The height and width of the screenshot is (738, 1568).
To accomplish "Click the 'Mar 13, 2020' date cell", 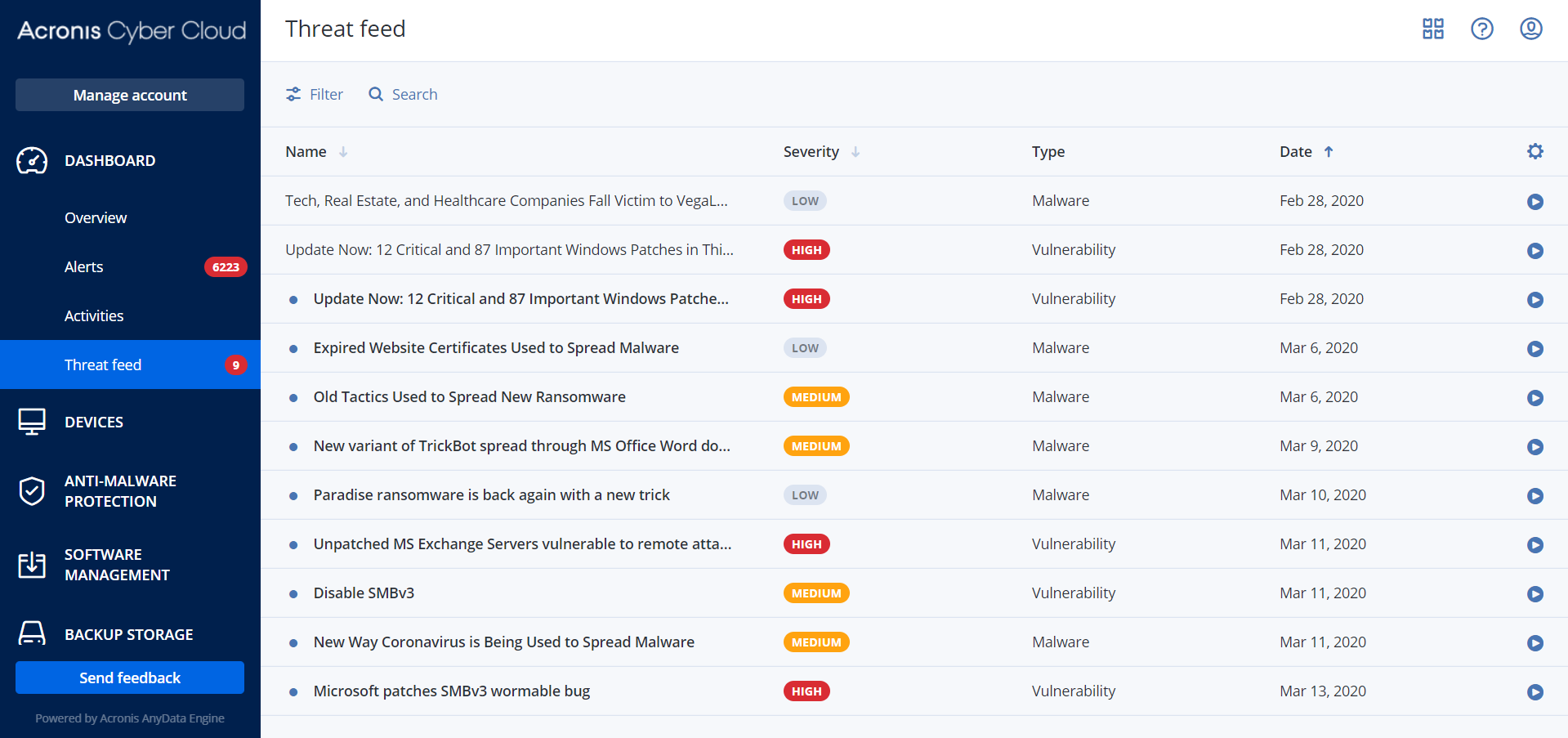I will coord(1322,691).
